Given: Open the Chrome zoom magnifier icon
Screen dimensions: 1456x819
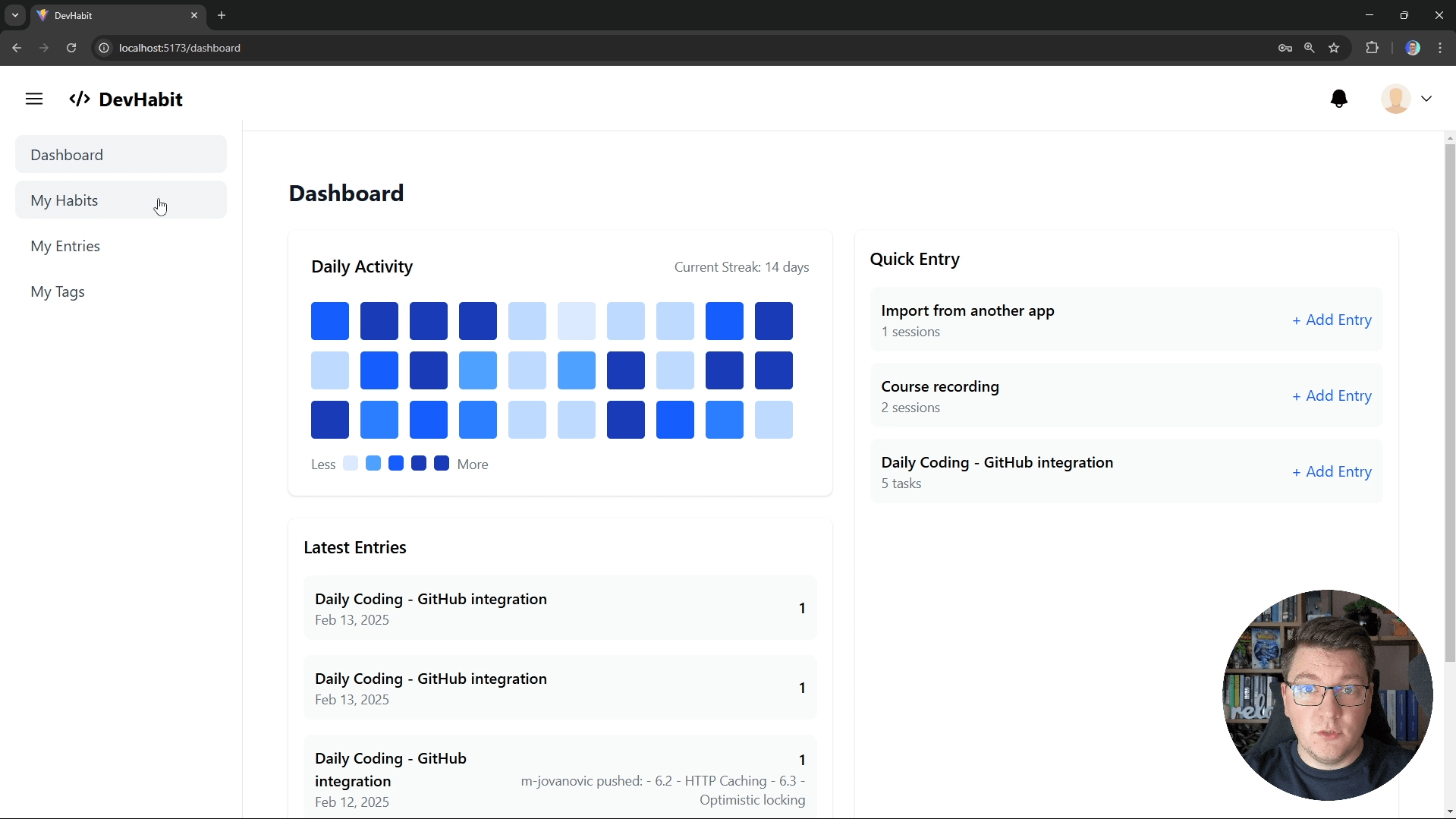Looking at the screenshot, I should click(1310, 48).
